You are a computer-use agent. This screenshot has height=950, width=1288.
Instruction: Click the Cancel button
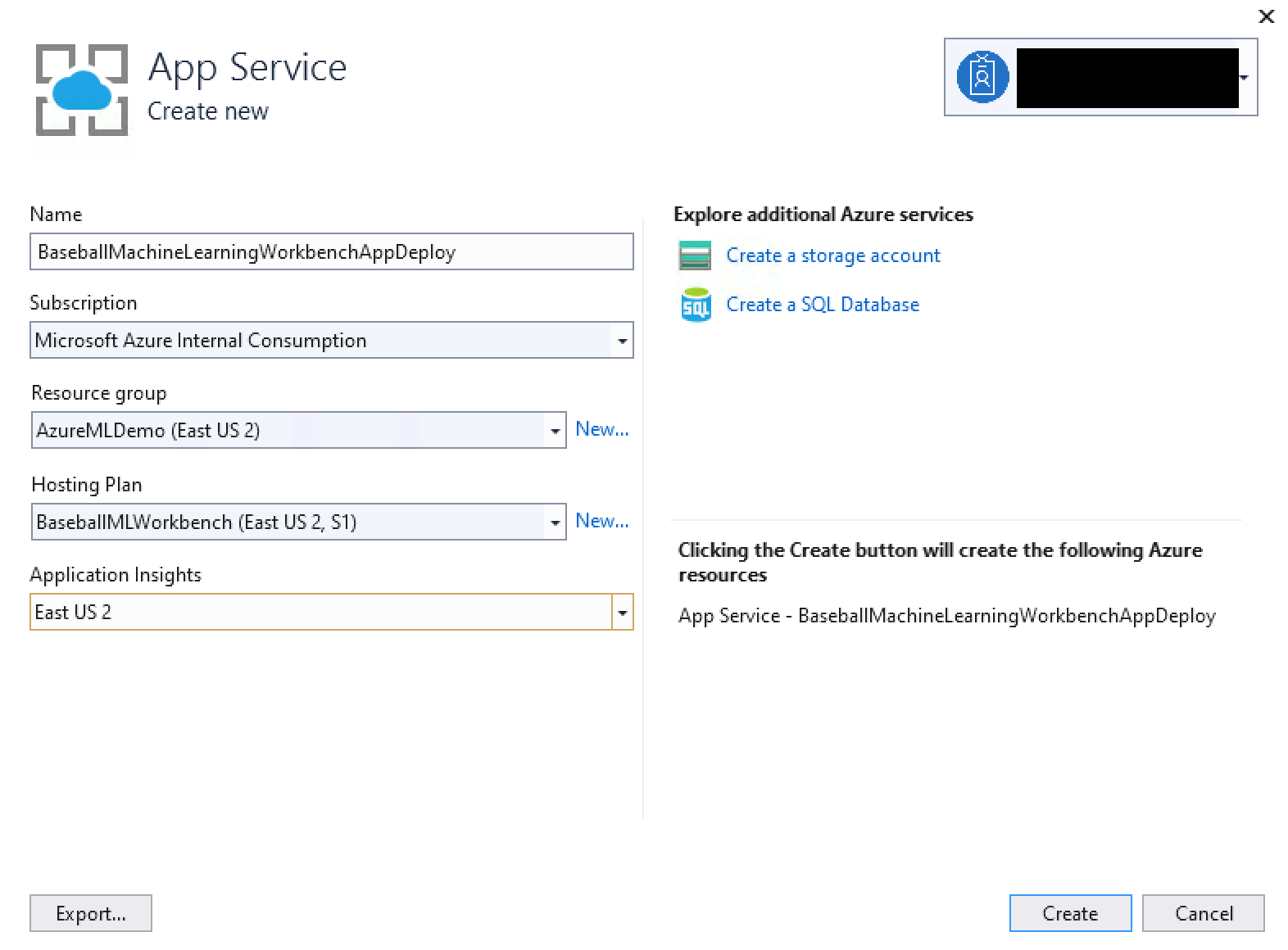[x=1204, y=913]
